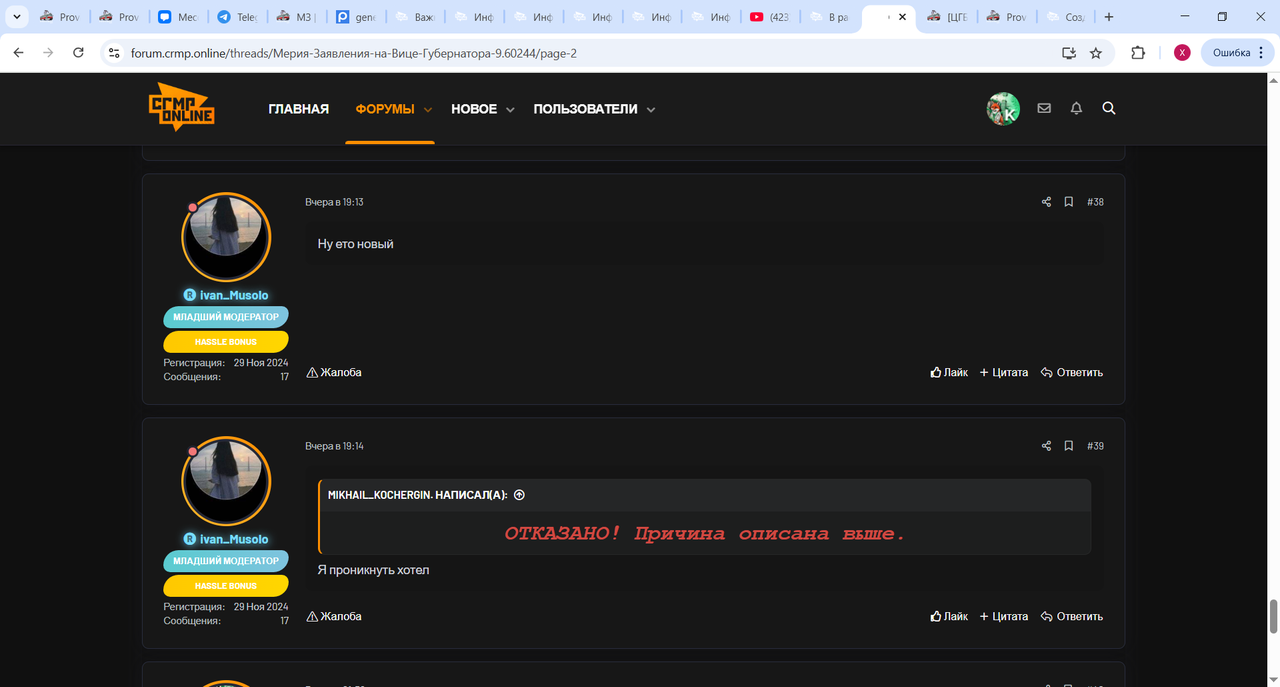Open ivan_Musolo username link in post #39
1280x687 pixels.
click(x=234, y=539)
